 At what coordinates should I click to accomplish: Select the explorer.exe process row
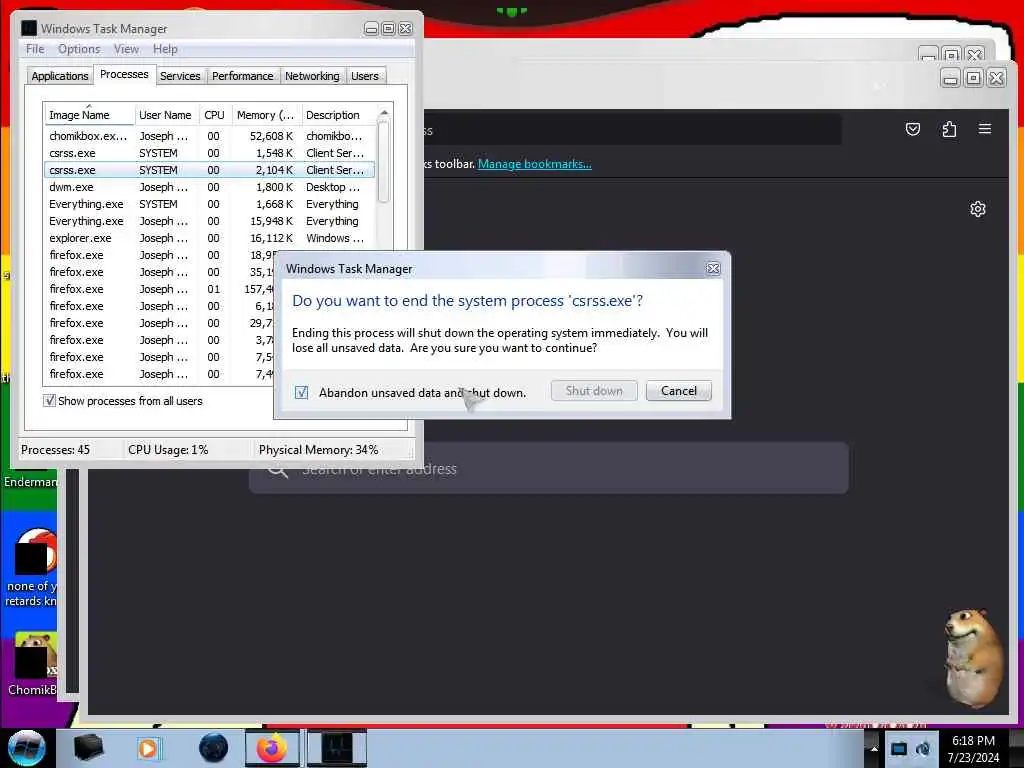(210, 238)
